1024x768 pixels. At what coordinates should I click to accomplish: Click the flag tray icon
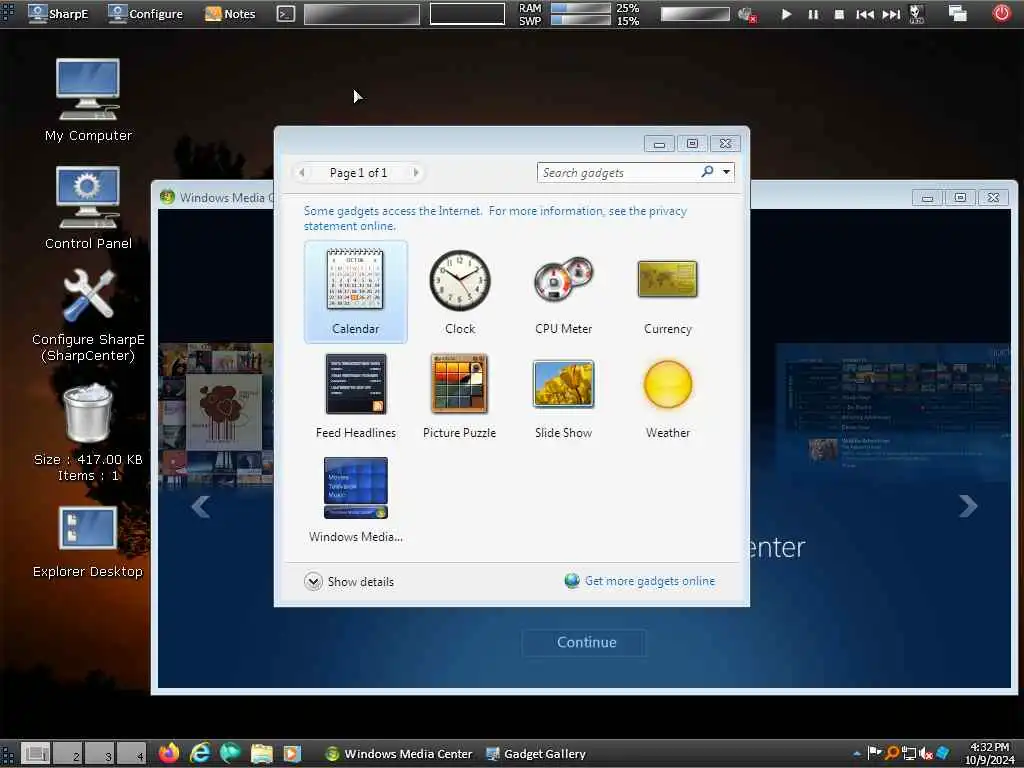(874, 753)
